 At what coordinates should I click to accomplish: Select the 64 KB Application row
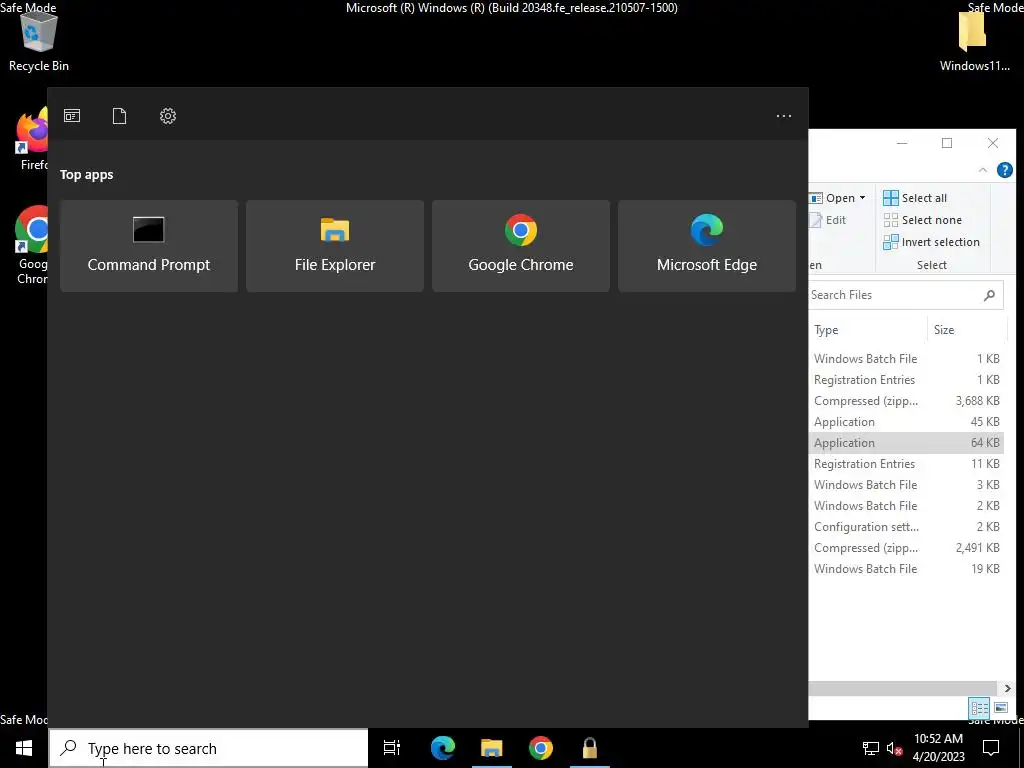coord(906,443)
